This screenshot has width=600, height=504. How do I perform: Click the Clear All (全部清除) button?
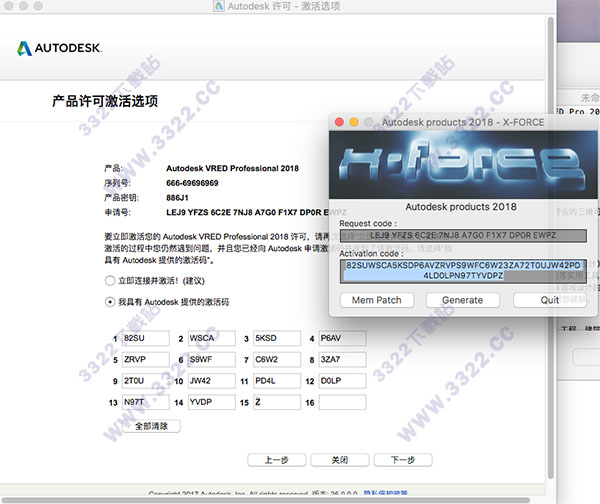pos(151,426)
